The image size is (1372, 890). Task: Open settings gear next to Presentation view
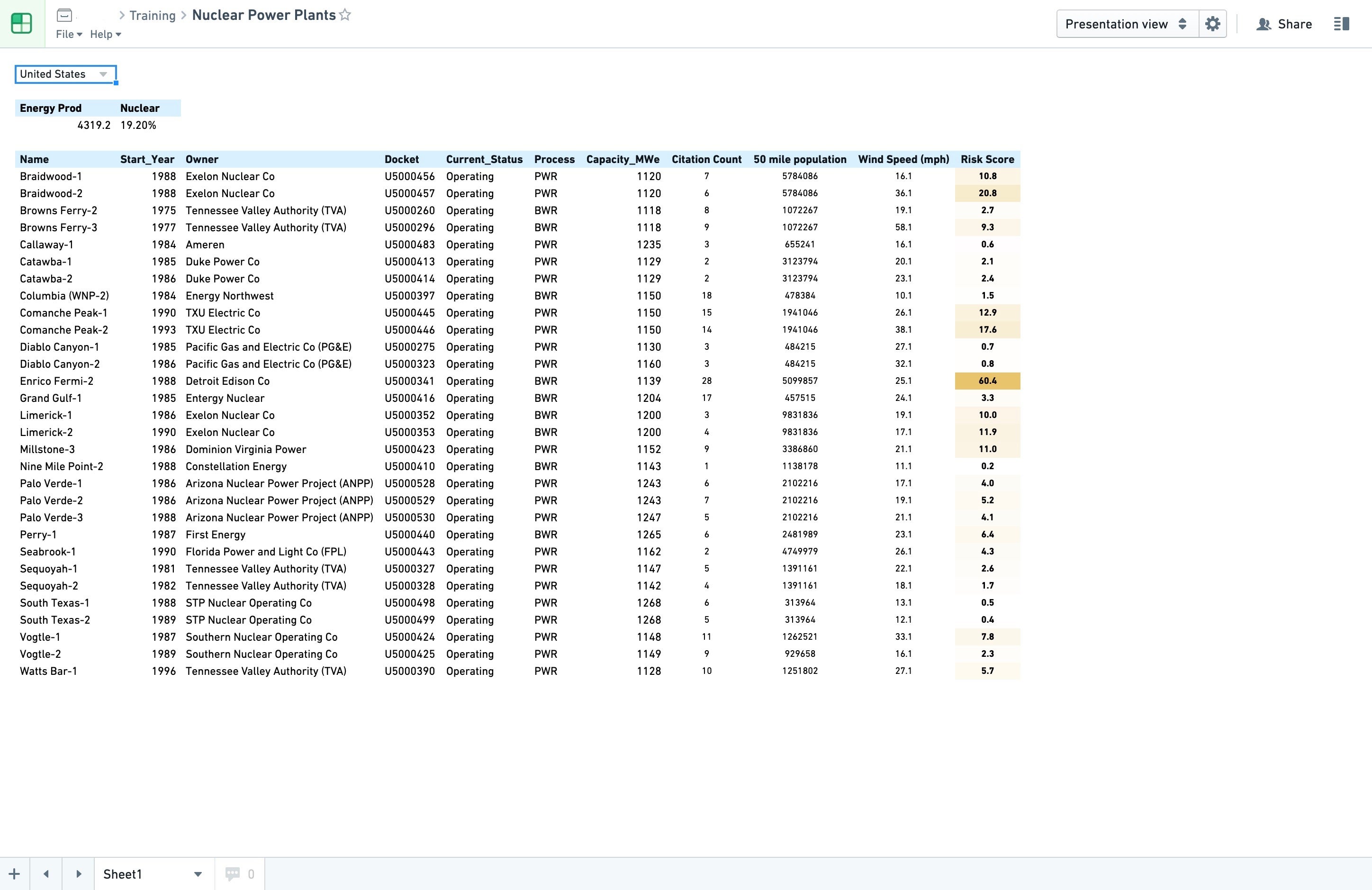(x=1212, y=24)
